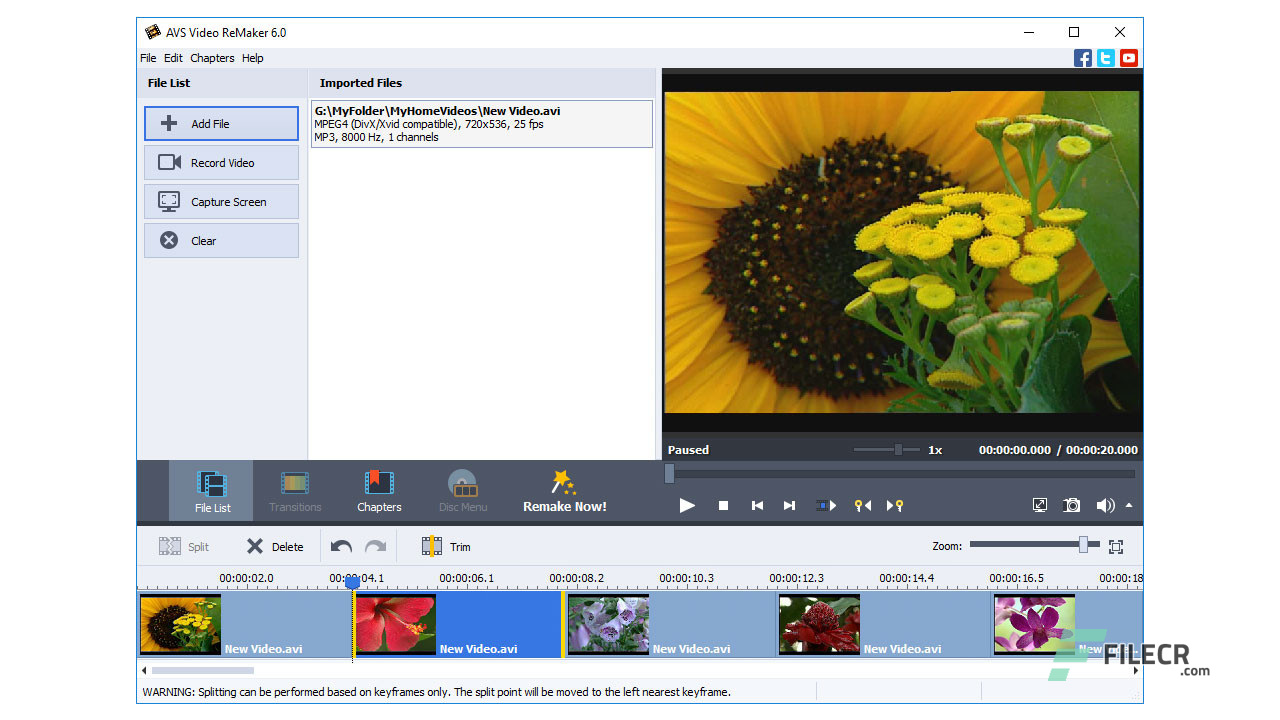This screenshot has height=720, width=1280.
Task: Switch to the File List tab
Action: [212, 491]
